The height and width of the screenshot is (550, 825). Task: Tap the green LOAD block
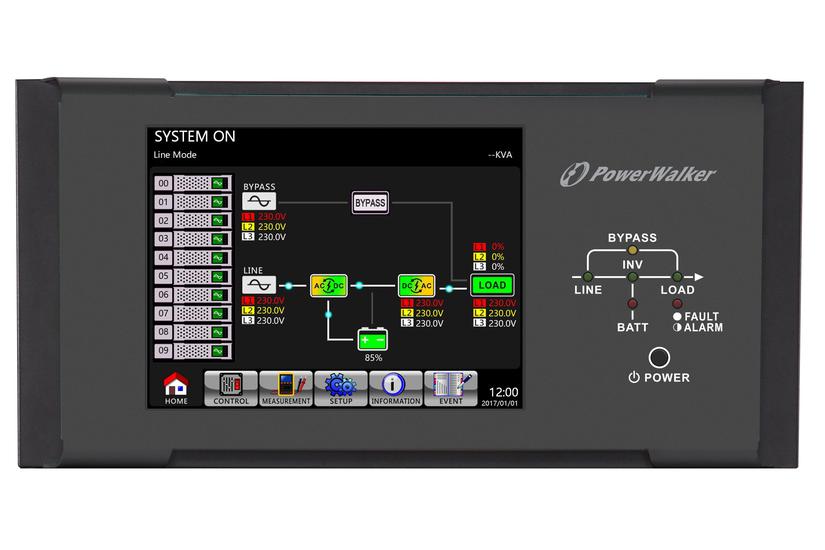click(x=492, y=285)
